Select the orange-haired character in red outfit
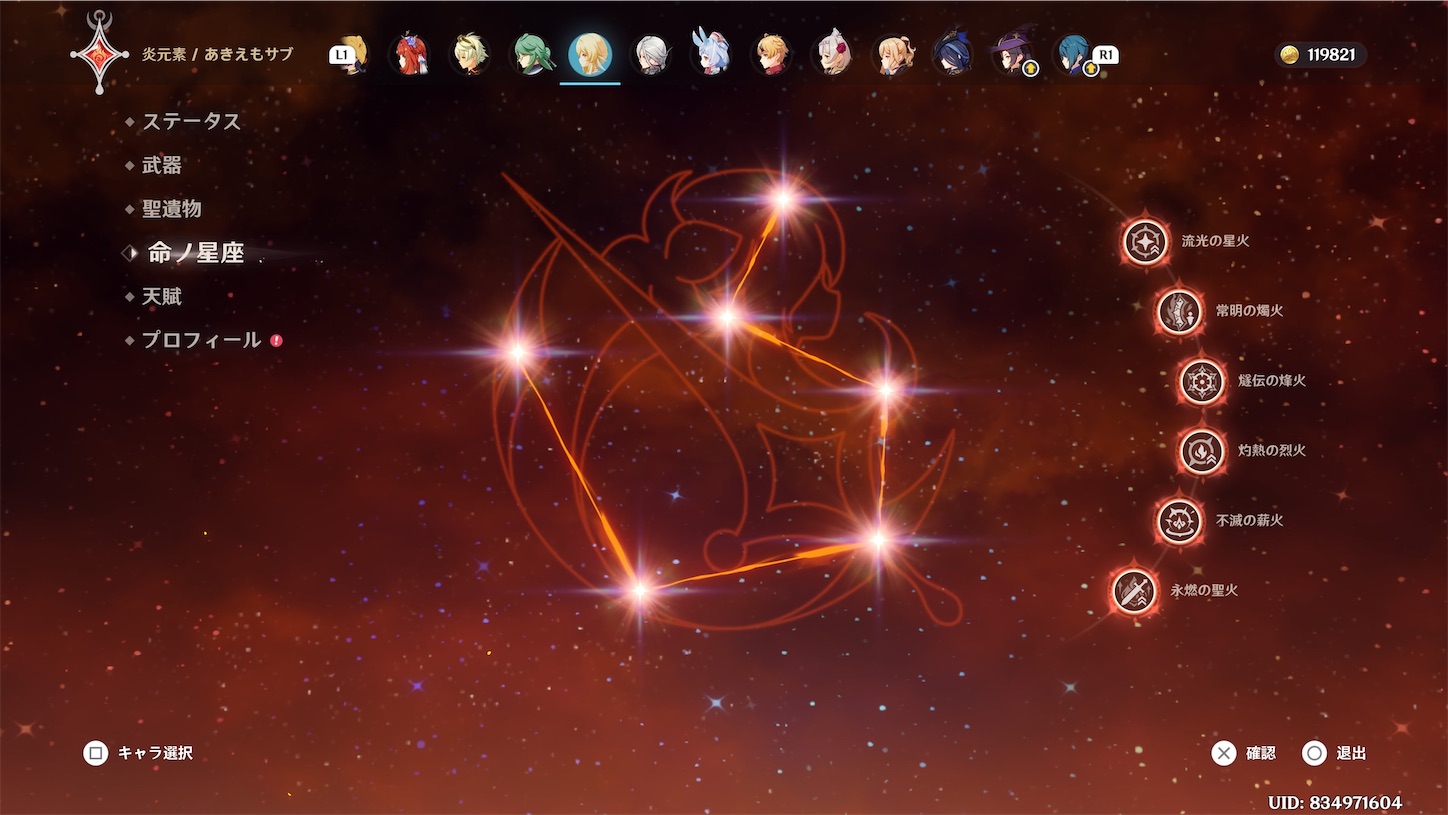 click(x=771, y=54)
